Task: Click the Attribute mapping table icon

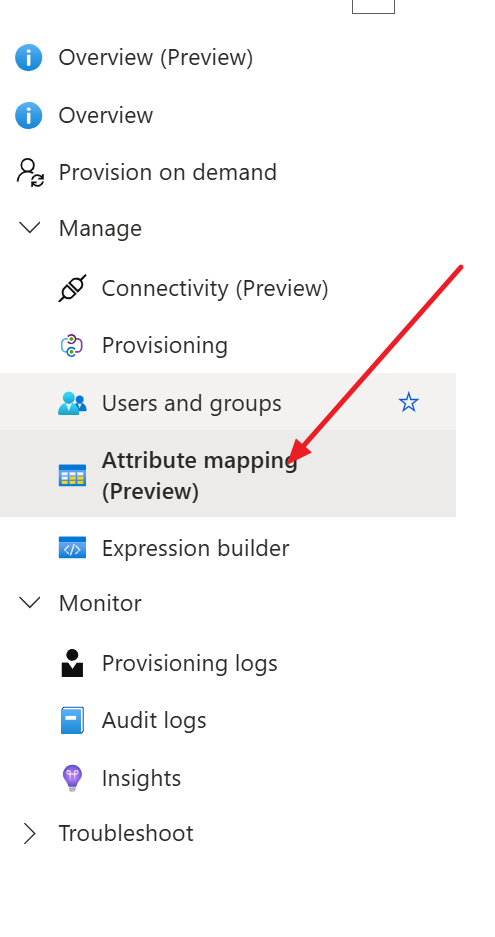Action: point(72,476)
